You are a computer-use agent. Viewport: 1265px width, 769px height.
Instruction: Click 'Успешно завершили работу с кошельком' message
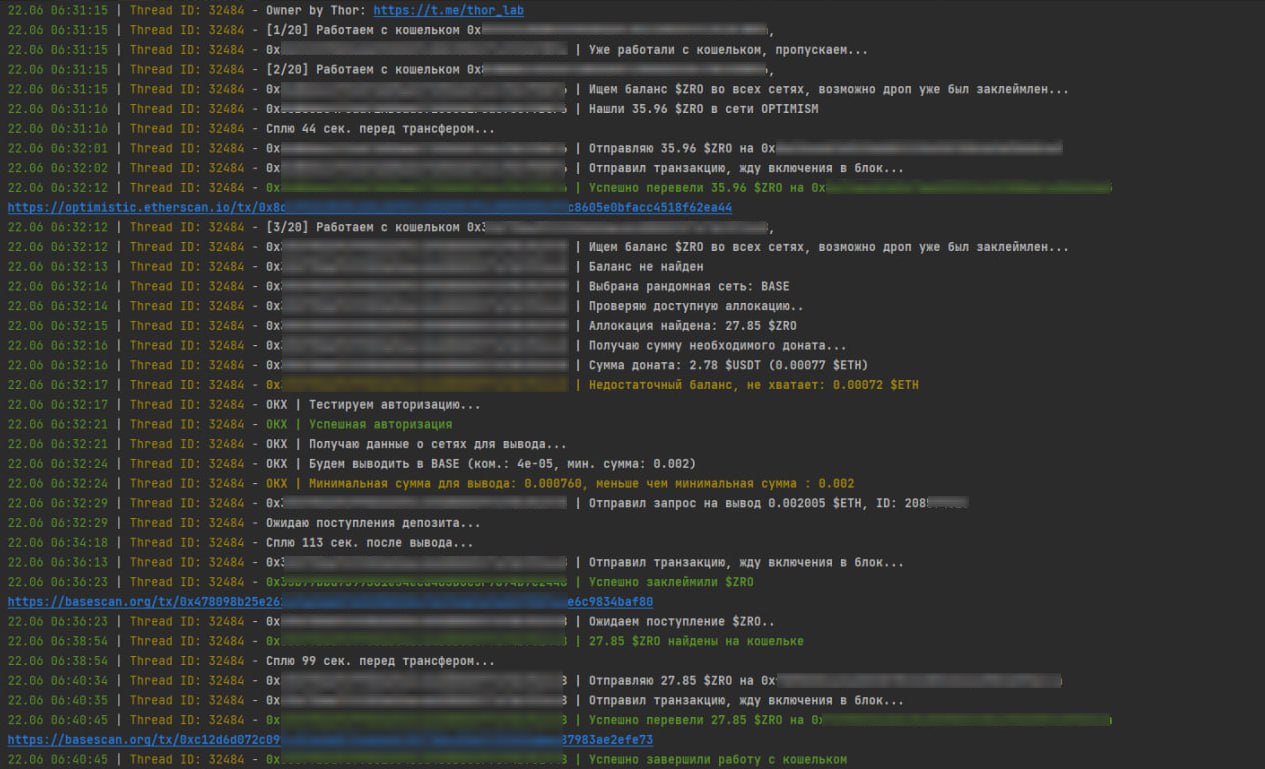[x=718, y=759]
